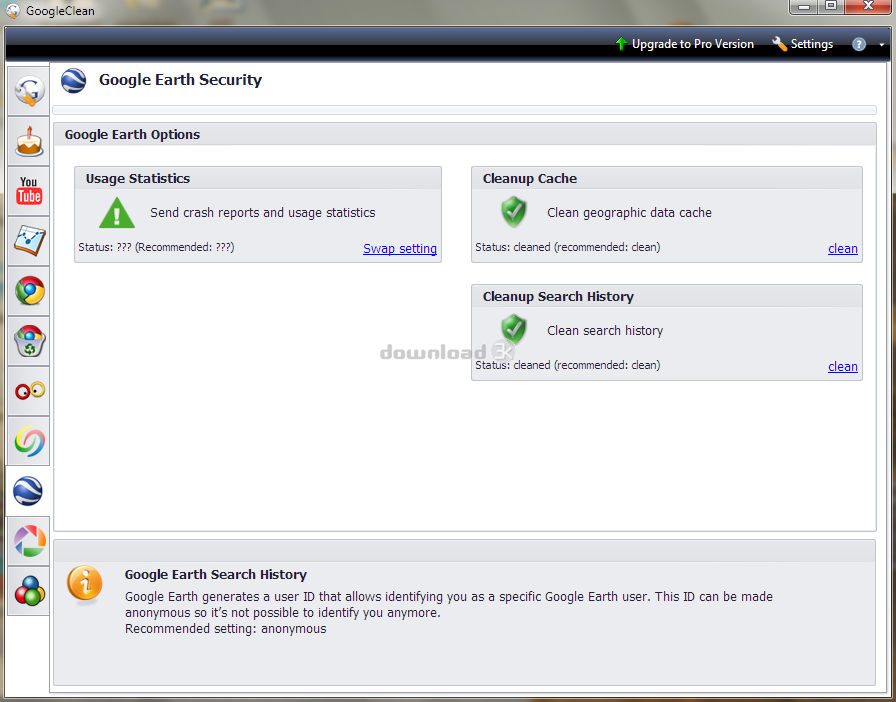896x702 pixels.
Task: Open the colored balls sidebar tab
Action: click(x=29, y=591)
